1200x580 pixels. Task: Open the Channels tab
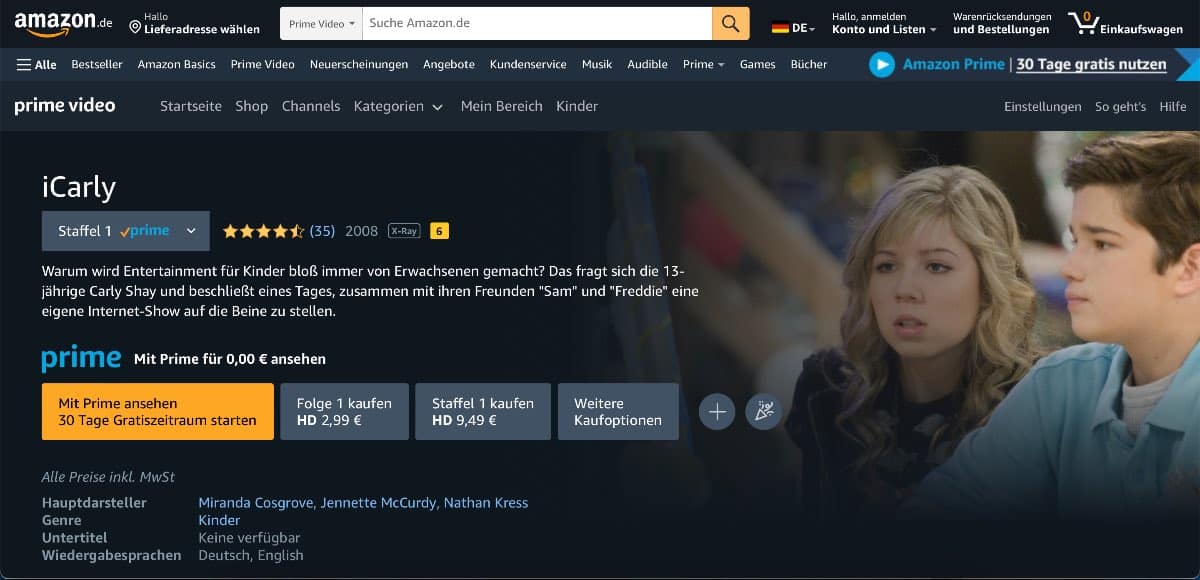tap(311, 106)
